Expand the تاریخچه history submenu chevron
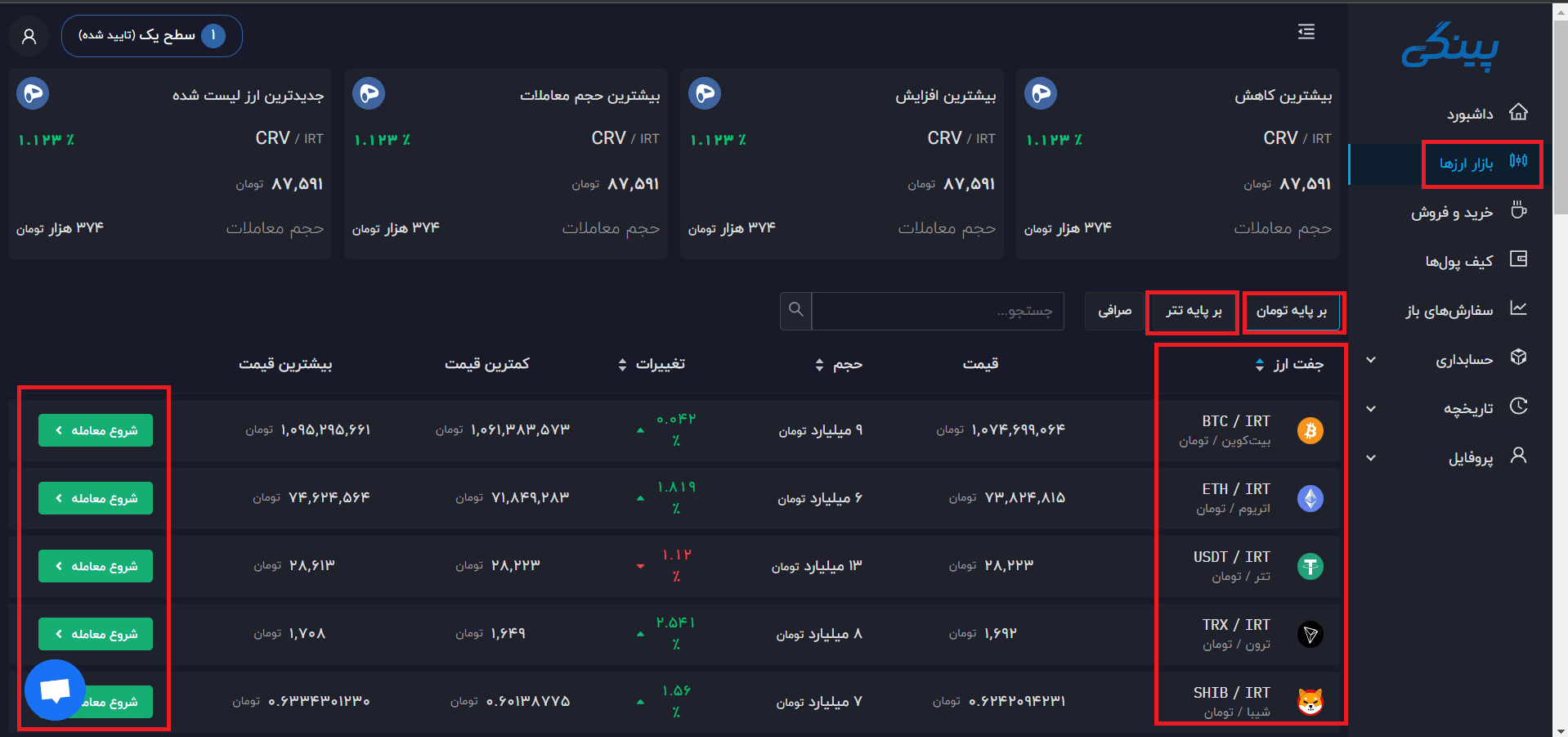 point(1371,409)
